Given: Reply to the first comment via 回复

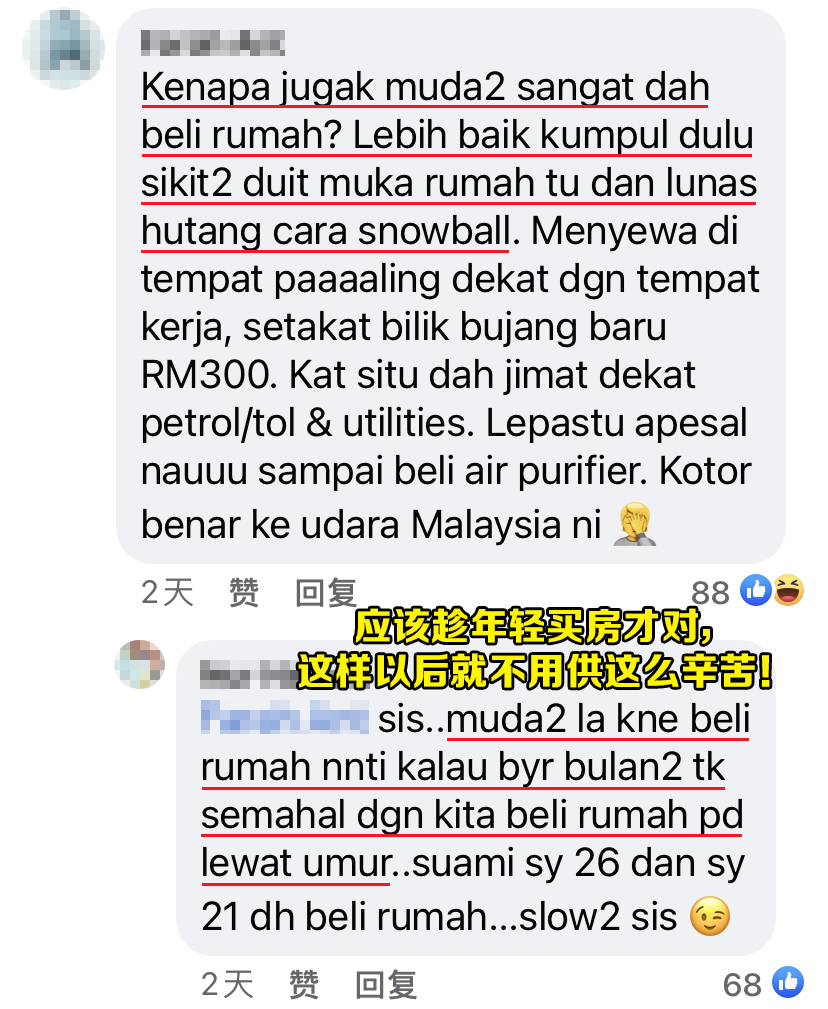Looking at the screenshot, I should click(326, 593).
